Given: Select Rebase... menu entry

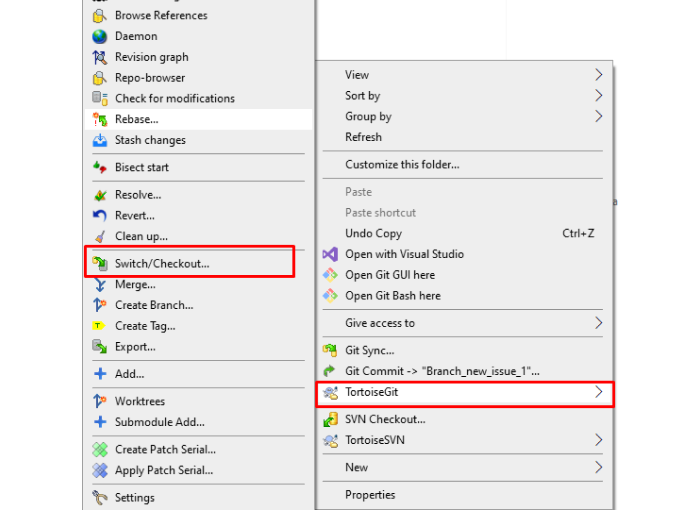Looking at the screenshot, I should (x=198, y=120).
